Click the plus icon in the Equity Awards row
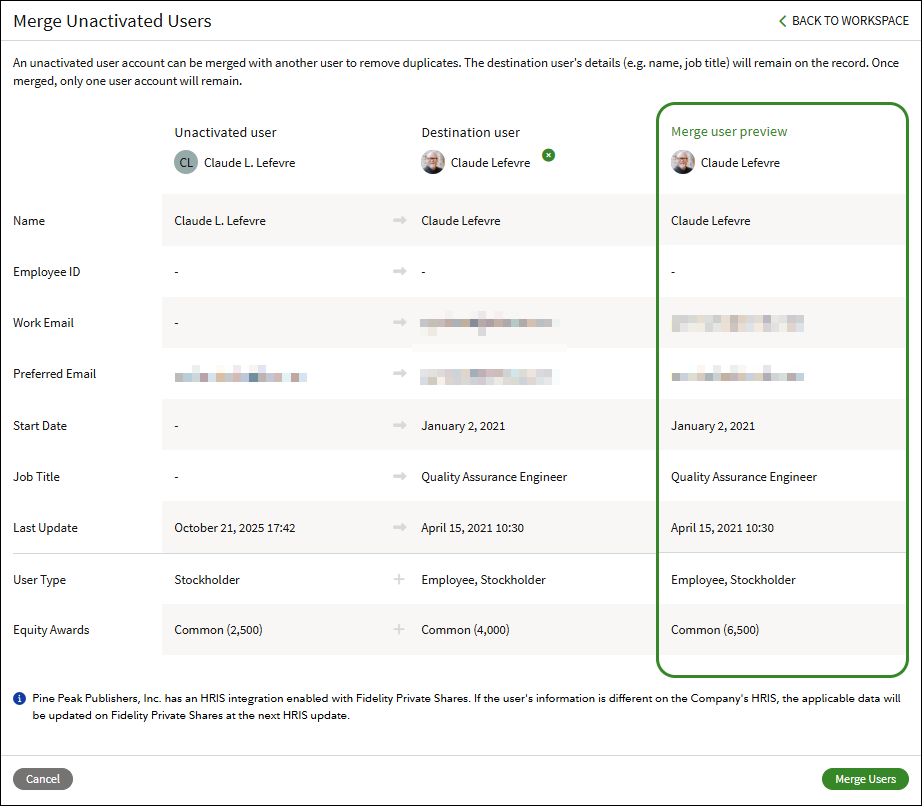Screen dimensions: 922x806 [399, 629]
